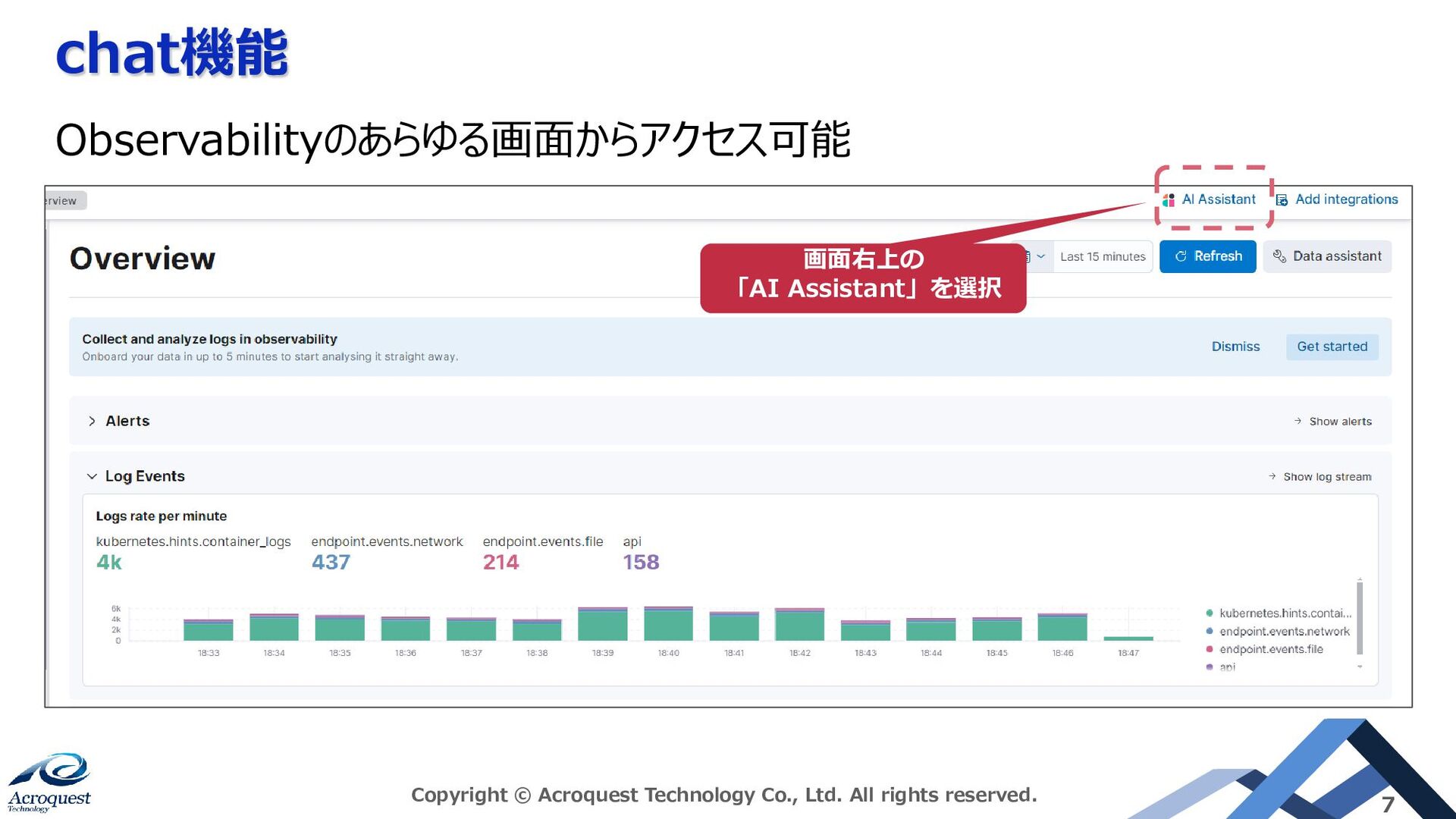This screenshot has height=819, width=1456.
Task: Collapse the Log Events section
Action: [92, 476]
